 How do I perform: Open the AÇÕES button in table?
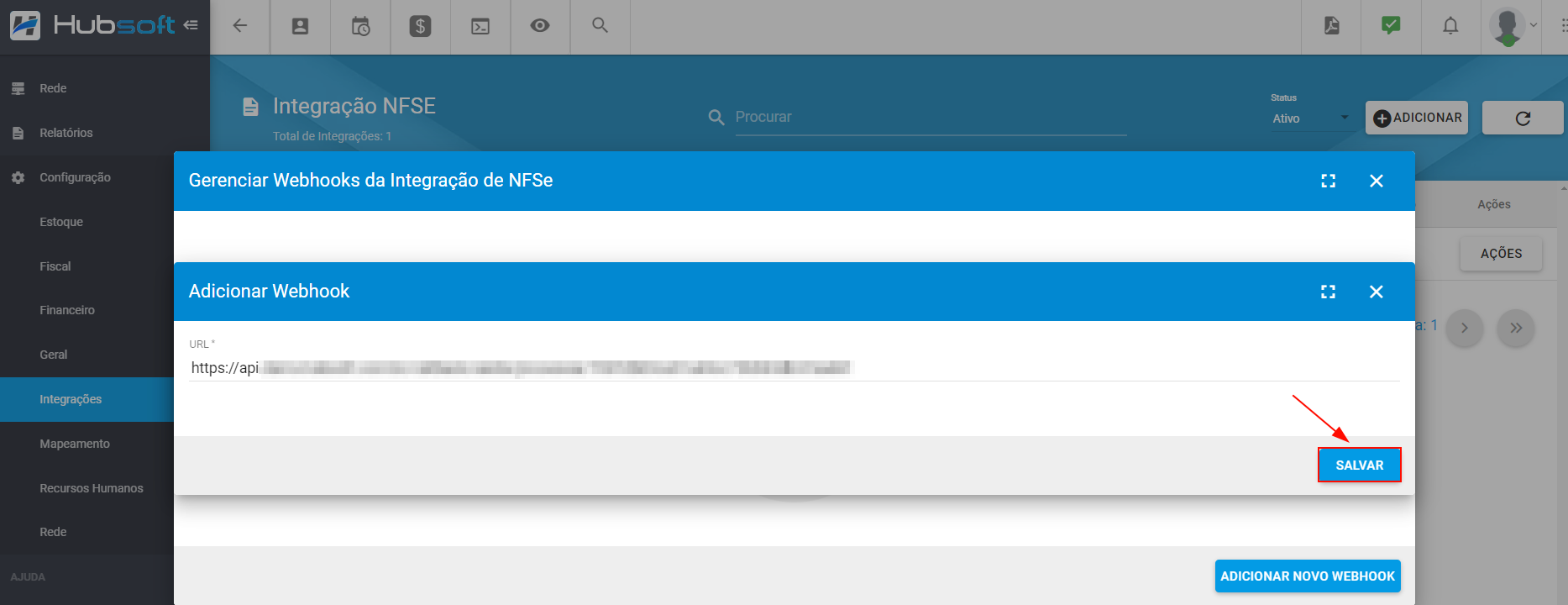(1501, 254)
